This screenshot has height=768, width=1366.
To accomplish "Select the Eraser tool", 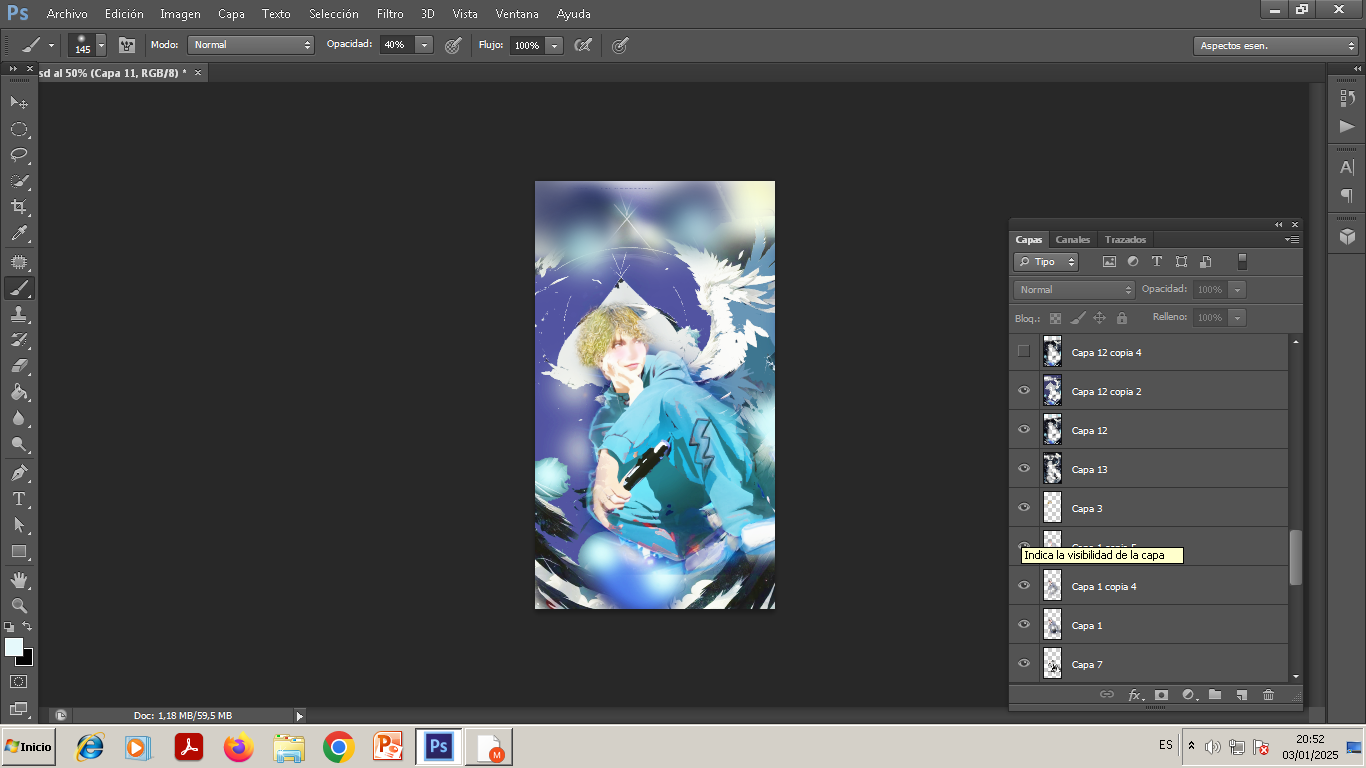I will pos(19,366).
